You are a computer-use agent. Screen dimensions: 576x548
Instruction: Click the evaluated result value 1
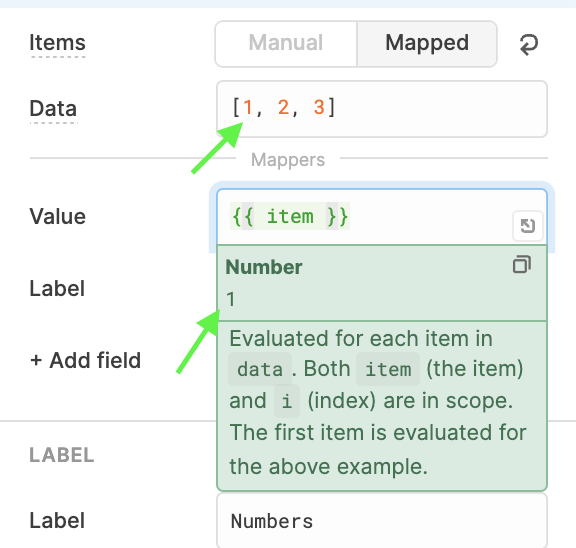click(x=231, y=299)
